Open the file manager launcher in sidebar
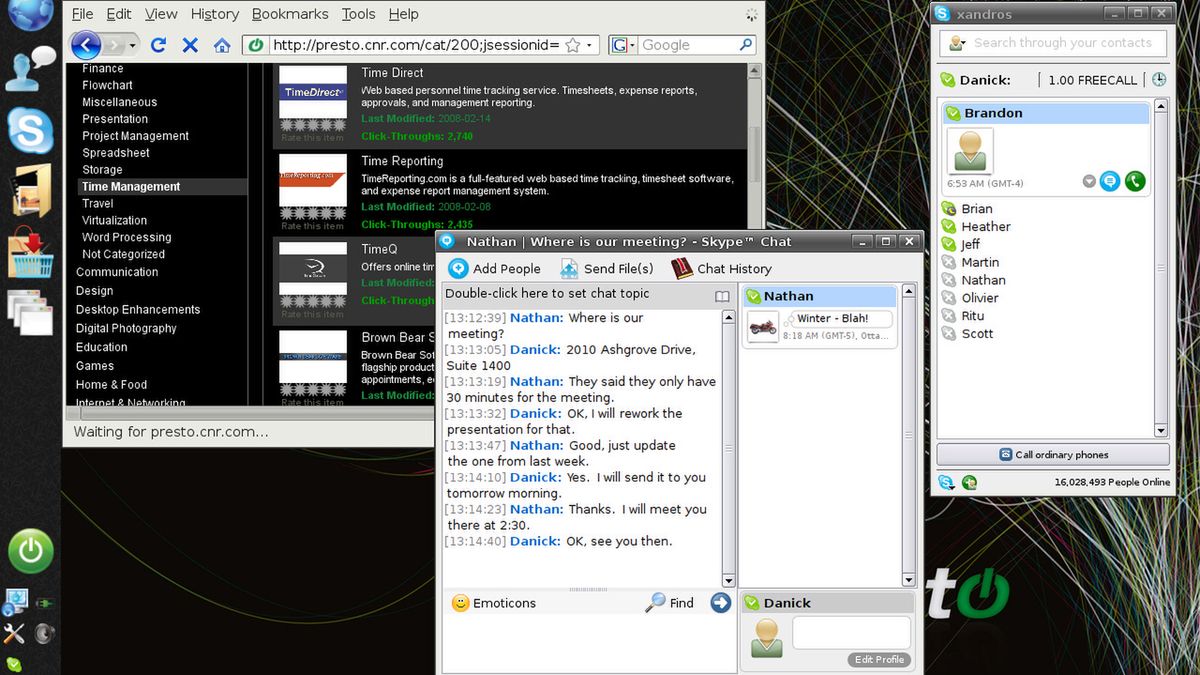This screenshot has width=1200, height=675. (30, 190)
